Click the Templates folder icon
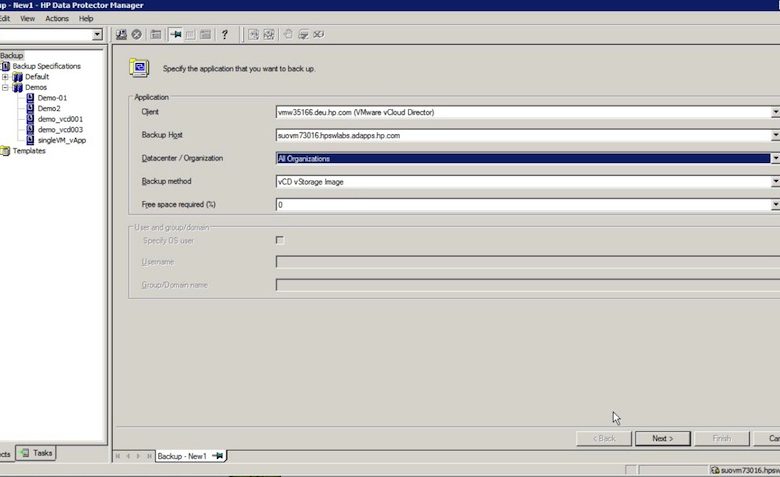This screenshot has height=477, width=780. (5, 151)
